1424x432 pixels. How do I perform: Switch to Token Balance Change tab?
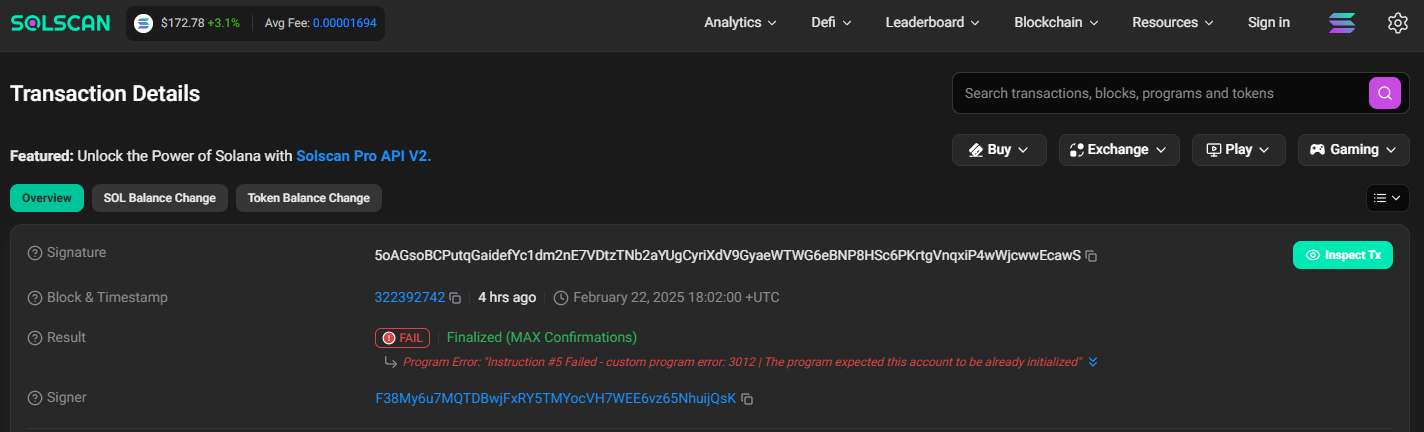(309, 198)
